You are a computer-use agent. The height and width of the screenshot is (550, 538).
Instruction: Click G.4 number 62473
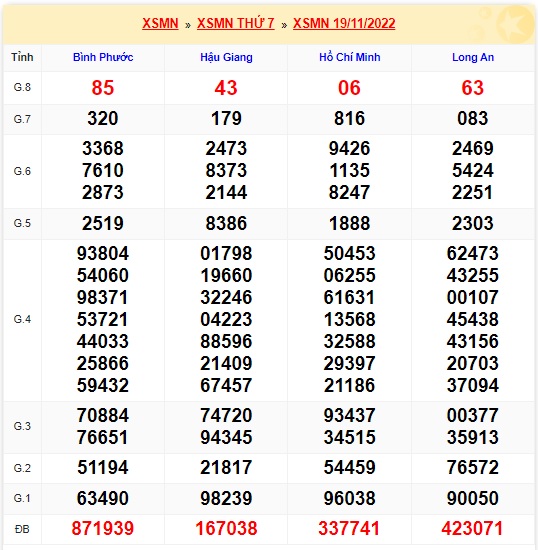pyautogui.click(x=473, y=253)
